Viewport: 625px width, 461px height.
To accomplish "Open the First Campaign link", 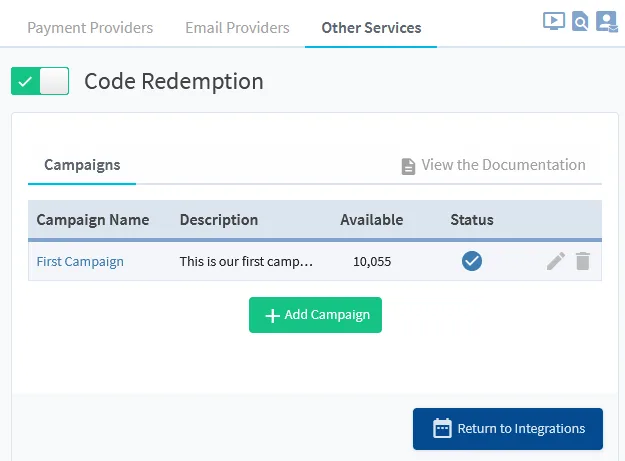I will [80, 261].
